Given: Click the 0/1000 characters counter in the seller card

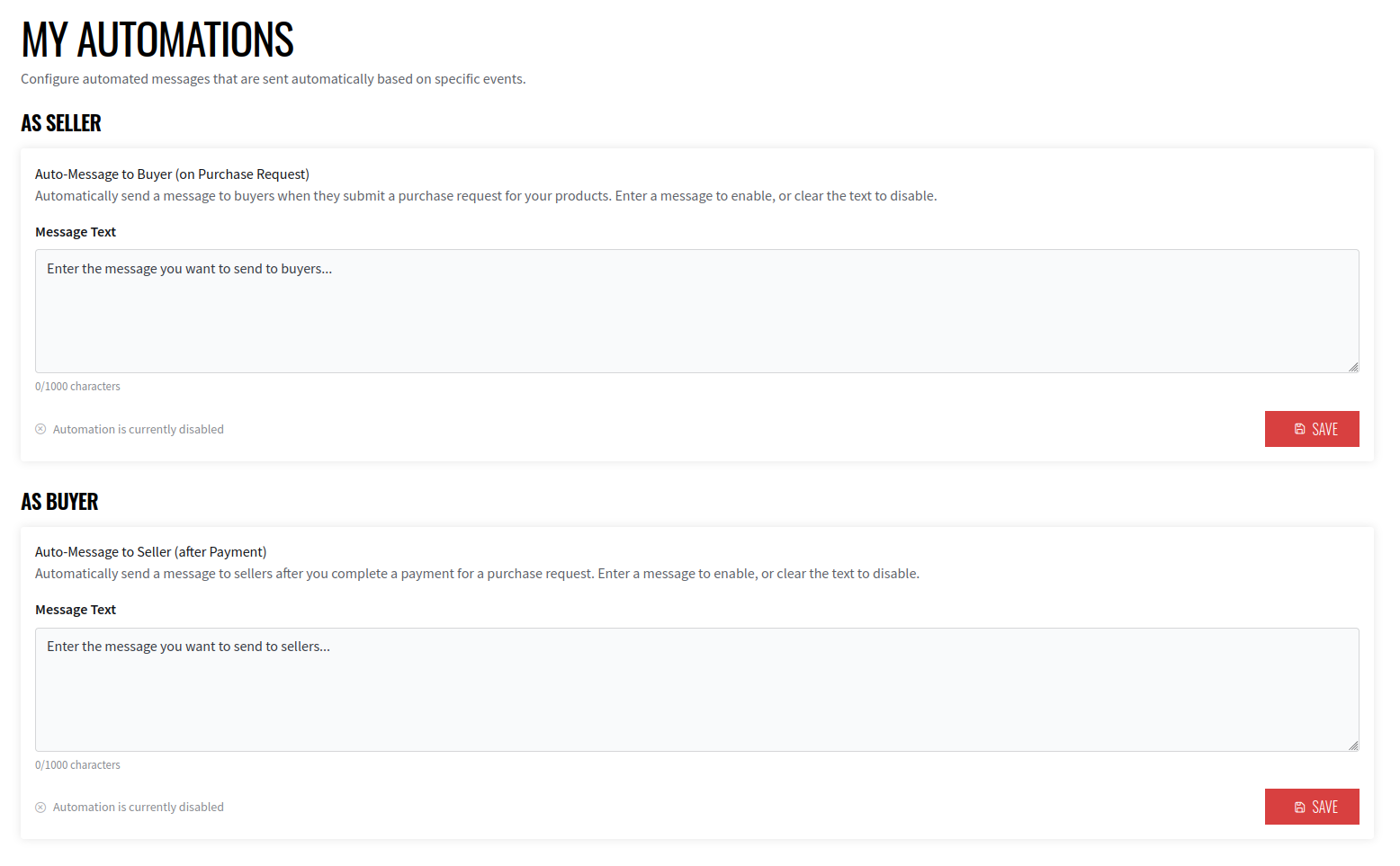Looking at the screenshot, I should tap(77, 387).
